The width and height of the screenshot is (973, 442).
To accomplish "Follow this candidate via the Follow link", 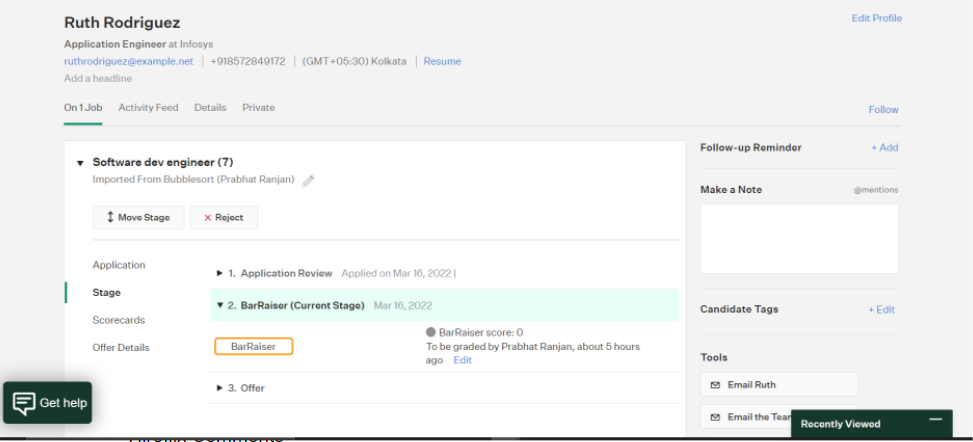I will [x=883, y=110].
